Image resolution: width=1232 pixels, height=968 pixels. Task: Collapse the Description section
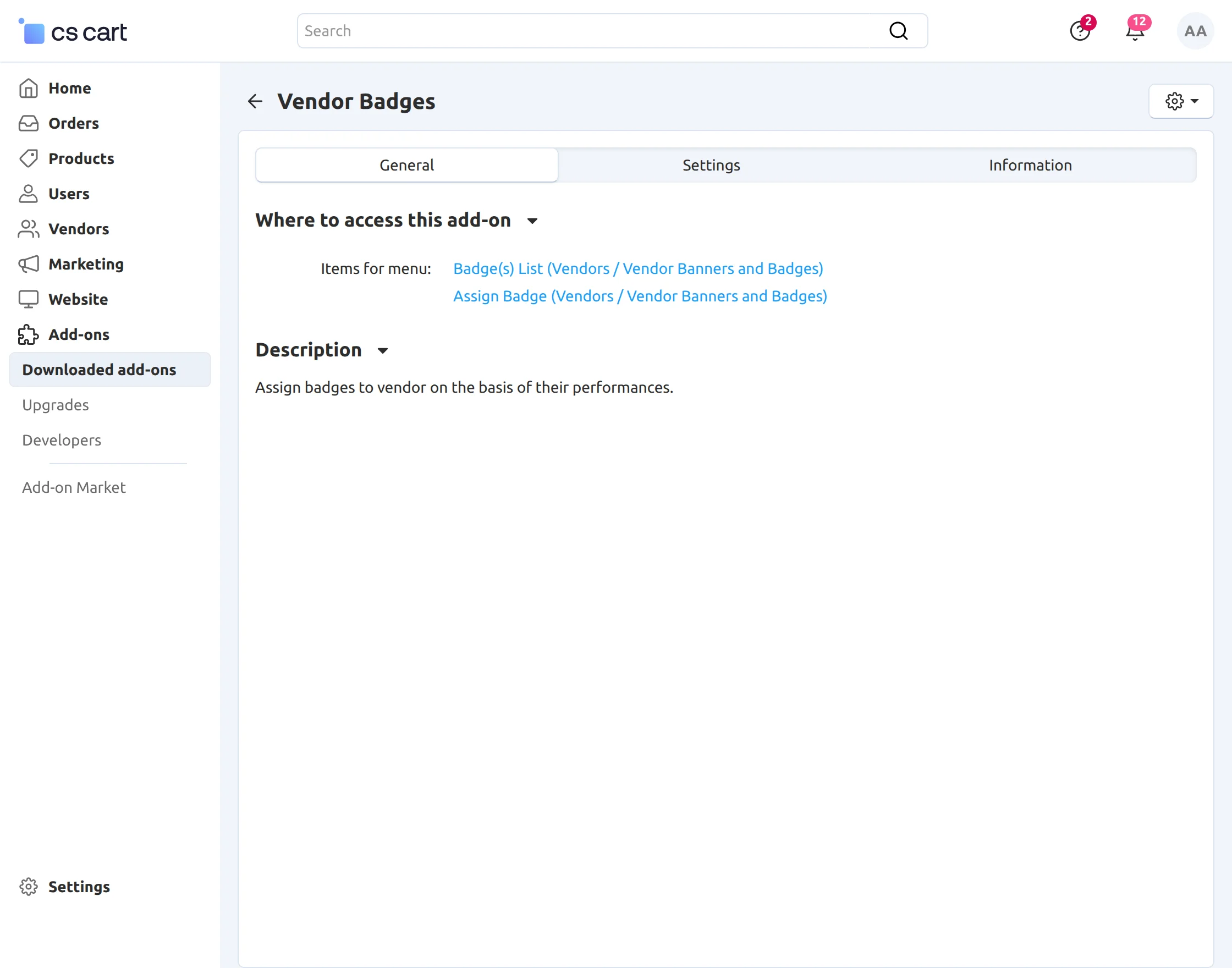click(382, 351)
